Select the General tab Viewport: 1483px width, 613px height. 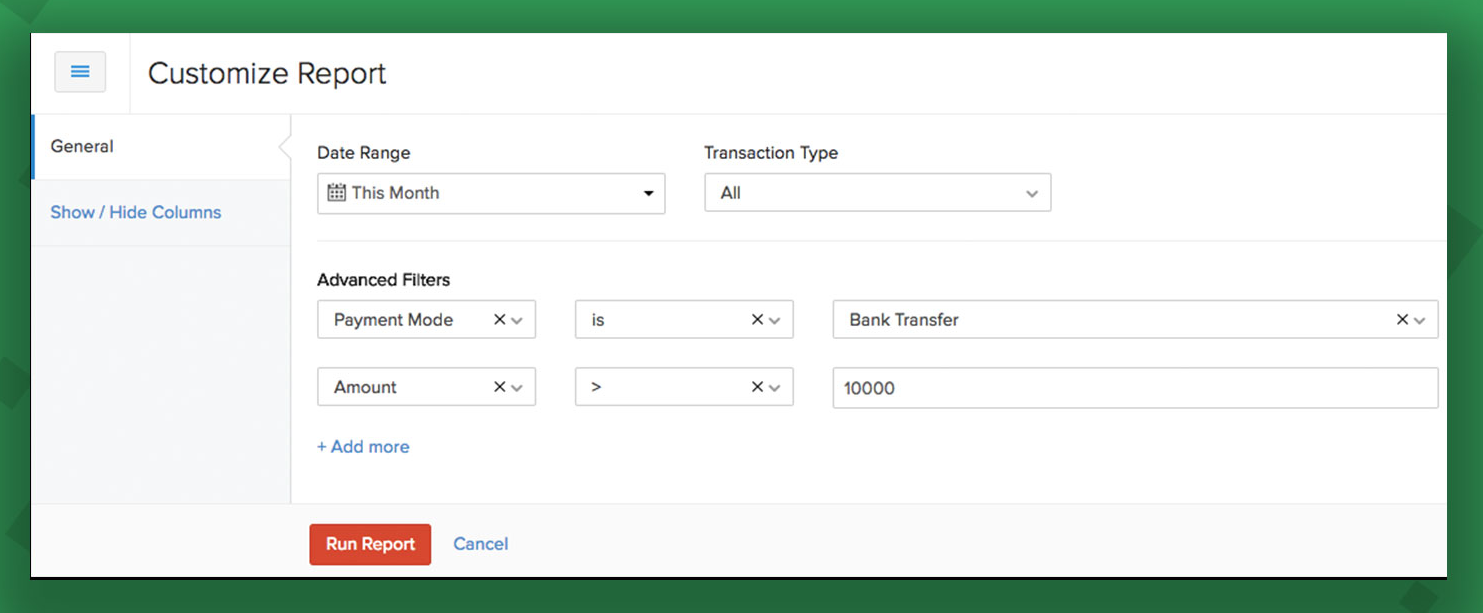coord(82,146)
